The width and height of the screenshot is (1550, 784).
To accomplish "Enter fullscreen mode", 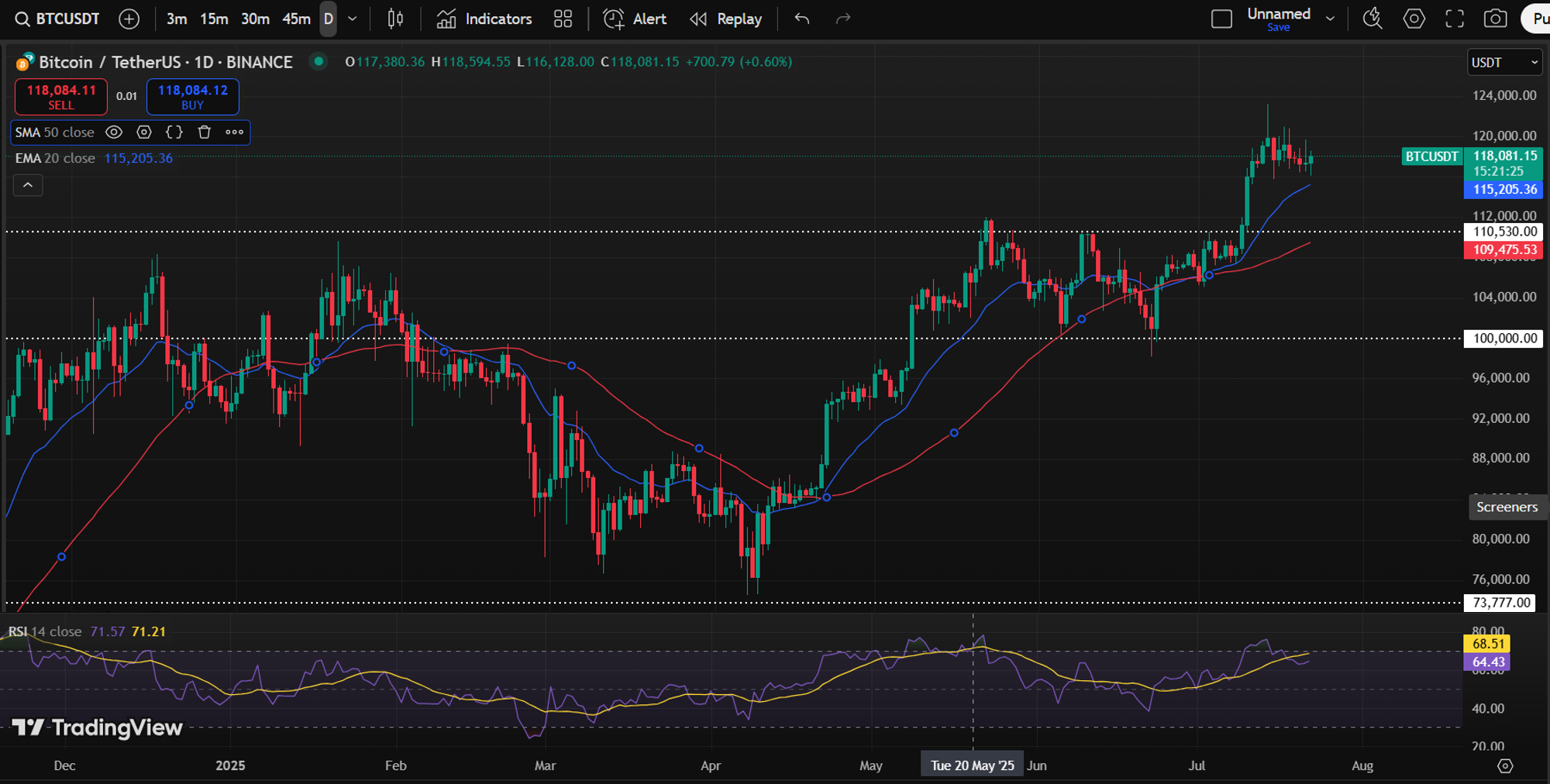I will tap(1455, 19).
